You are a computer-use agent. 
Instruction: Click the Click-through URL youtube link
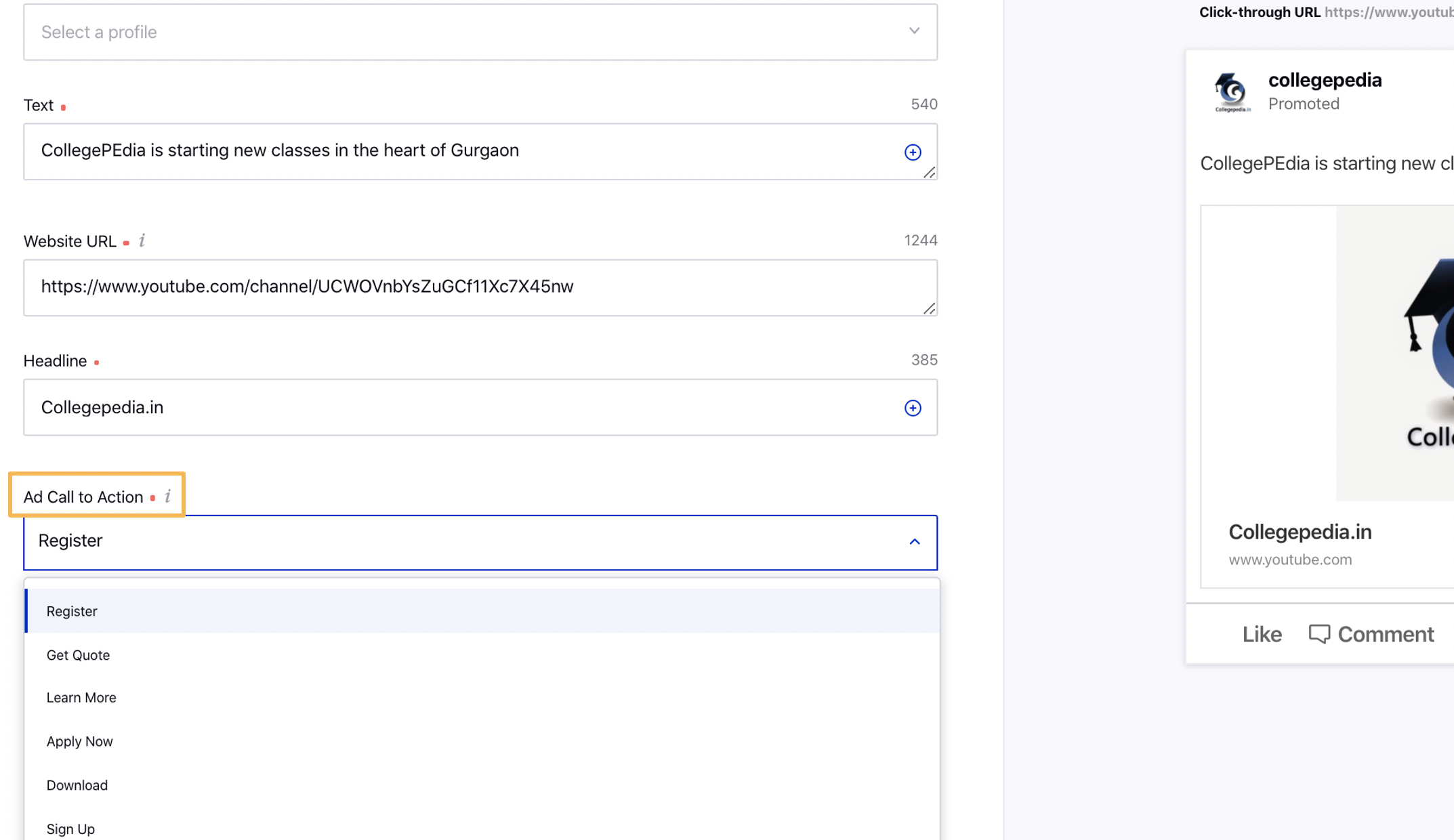pos(1389,12)
